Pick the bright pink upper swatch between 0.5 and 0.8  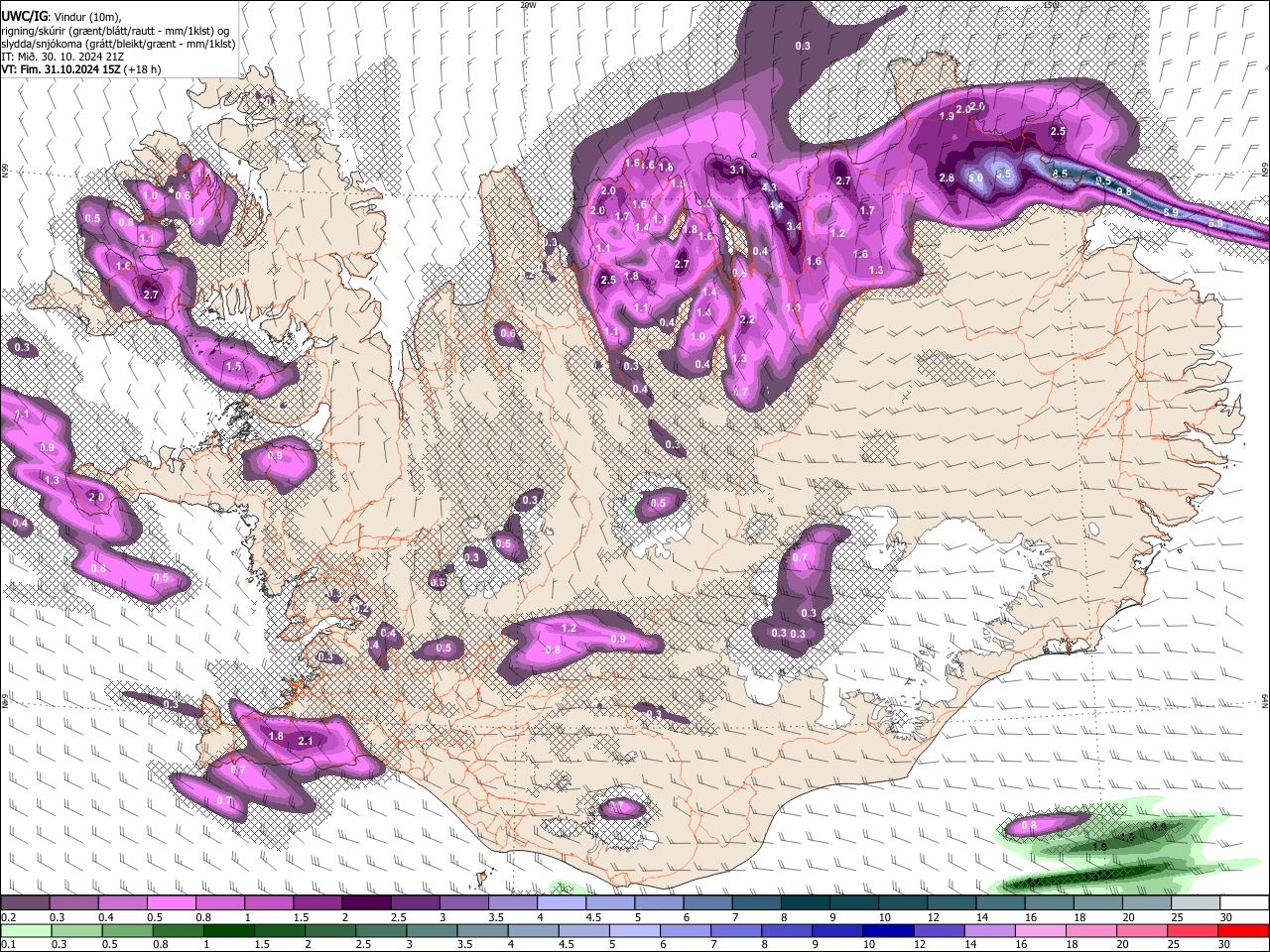pos(171,903)
